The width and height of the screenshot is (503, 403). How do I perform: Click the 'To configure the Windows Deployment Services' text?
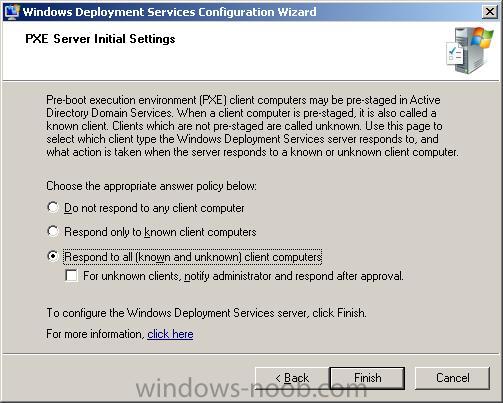coord(206,313)
